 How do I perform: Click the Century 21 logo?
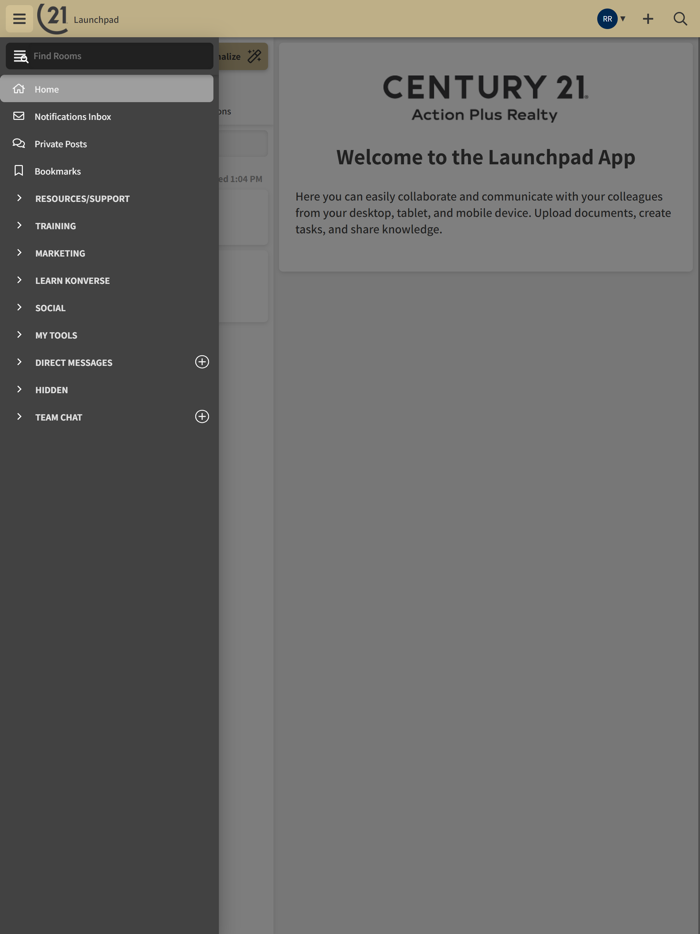click(x=52, y=18)
